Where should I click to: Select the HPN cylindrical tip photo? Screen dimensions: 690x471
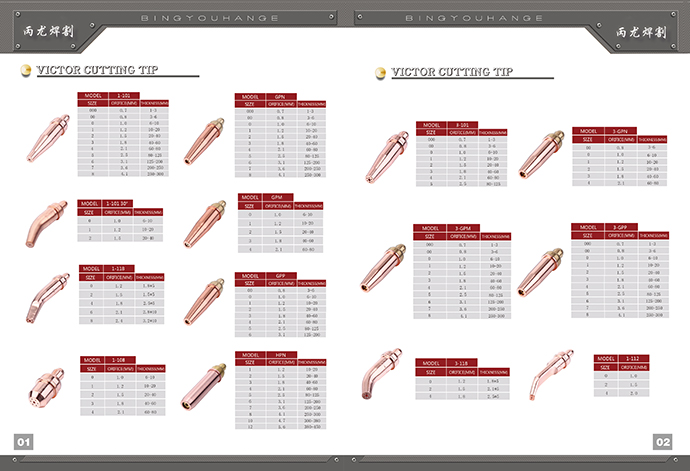(x=203, y=386)
